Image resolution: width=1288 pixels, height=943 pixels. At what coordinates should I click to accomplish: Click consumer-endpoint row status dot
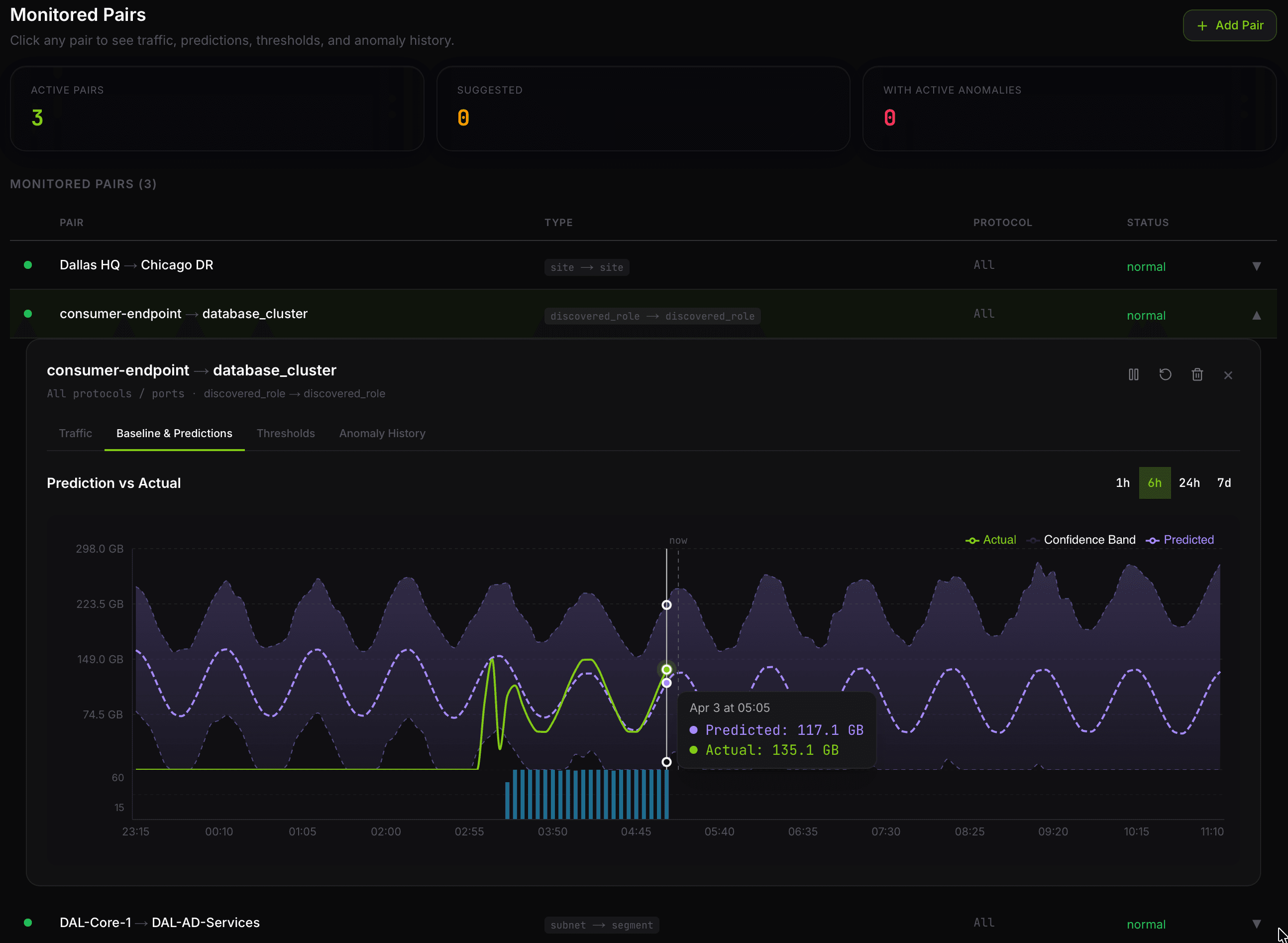[x=28, y=313]
